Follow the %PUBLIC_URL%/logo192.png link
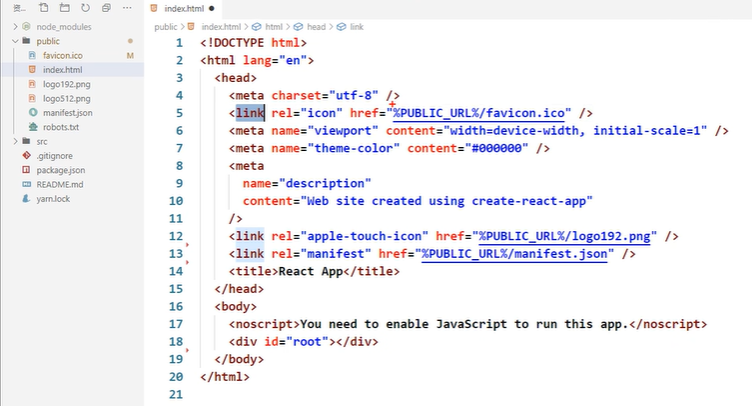 564,236
